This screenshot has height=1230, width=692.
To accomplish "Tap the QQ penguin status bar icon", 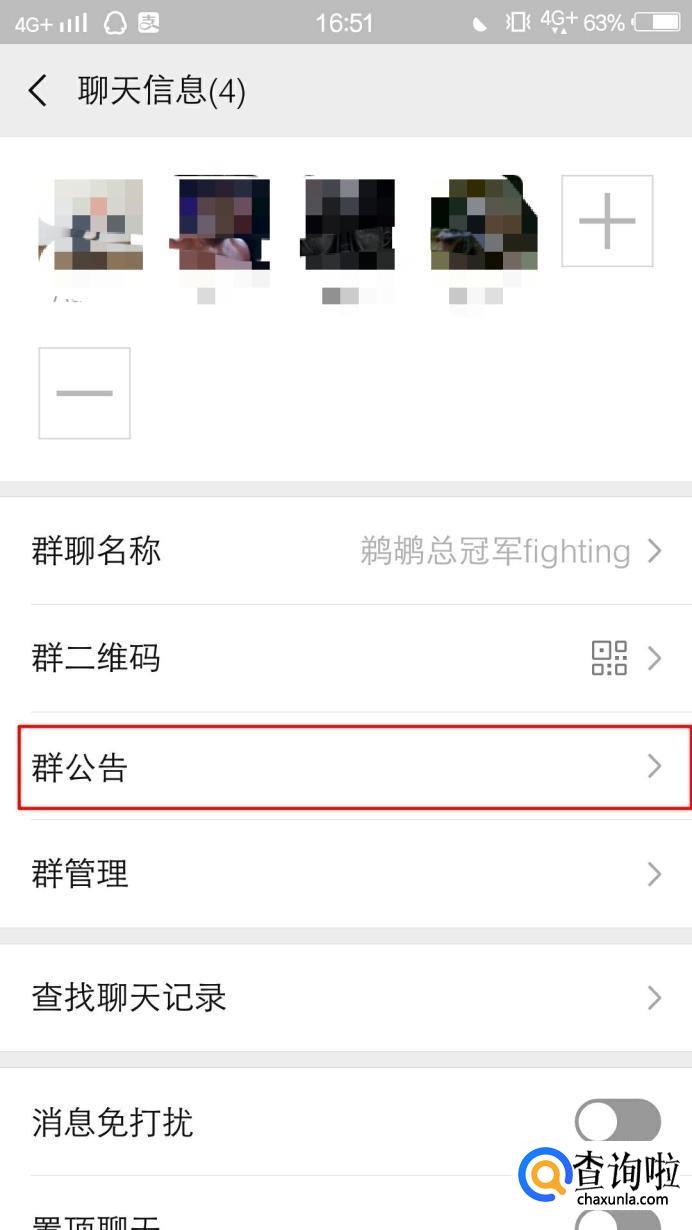I will point(115,22).
